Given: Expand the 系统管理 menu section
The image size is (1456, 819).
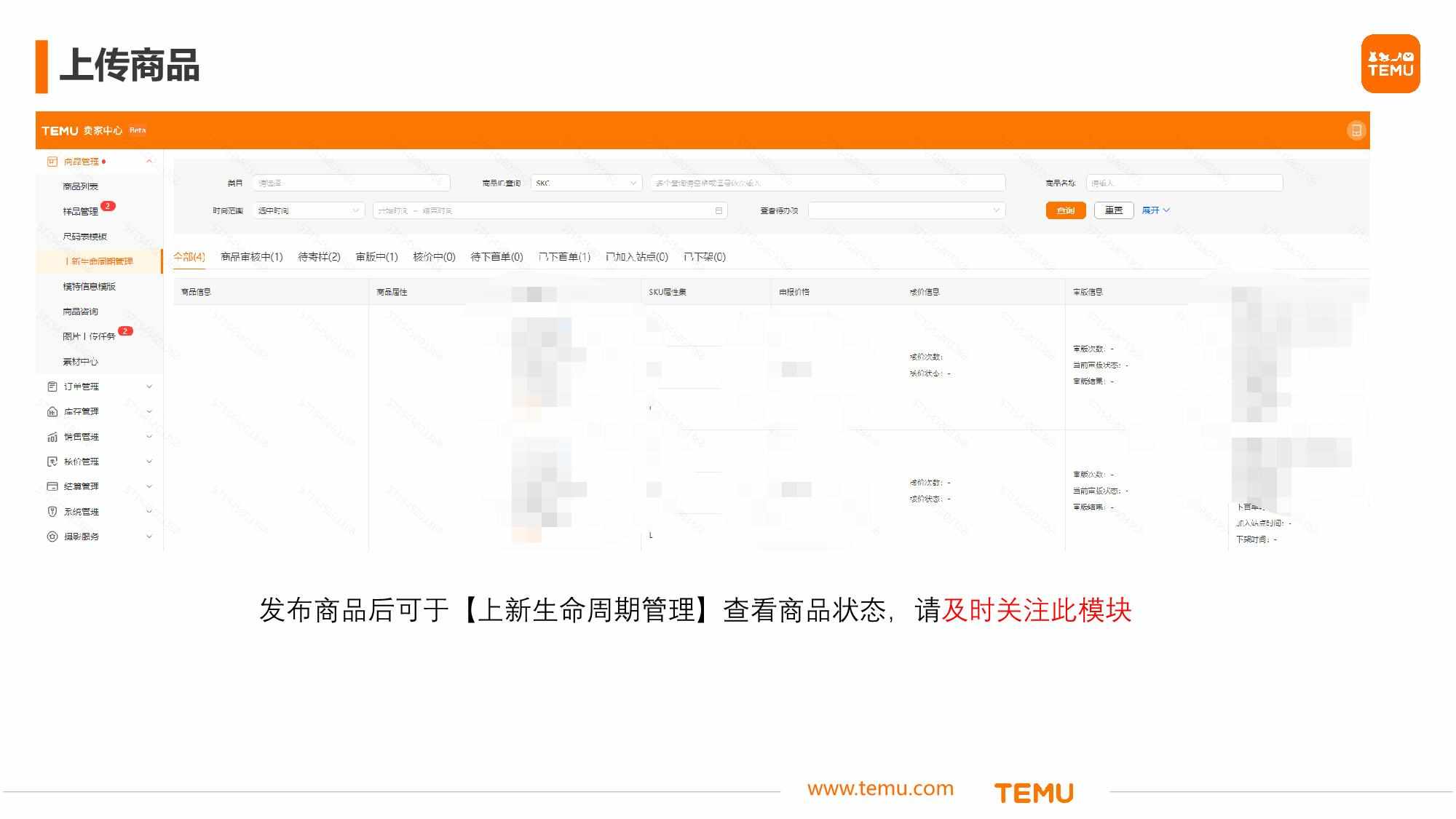Looking at the screenshot, I should pyautogui.click(x=149, y=512).
